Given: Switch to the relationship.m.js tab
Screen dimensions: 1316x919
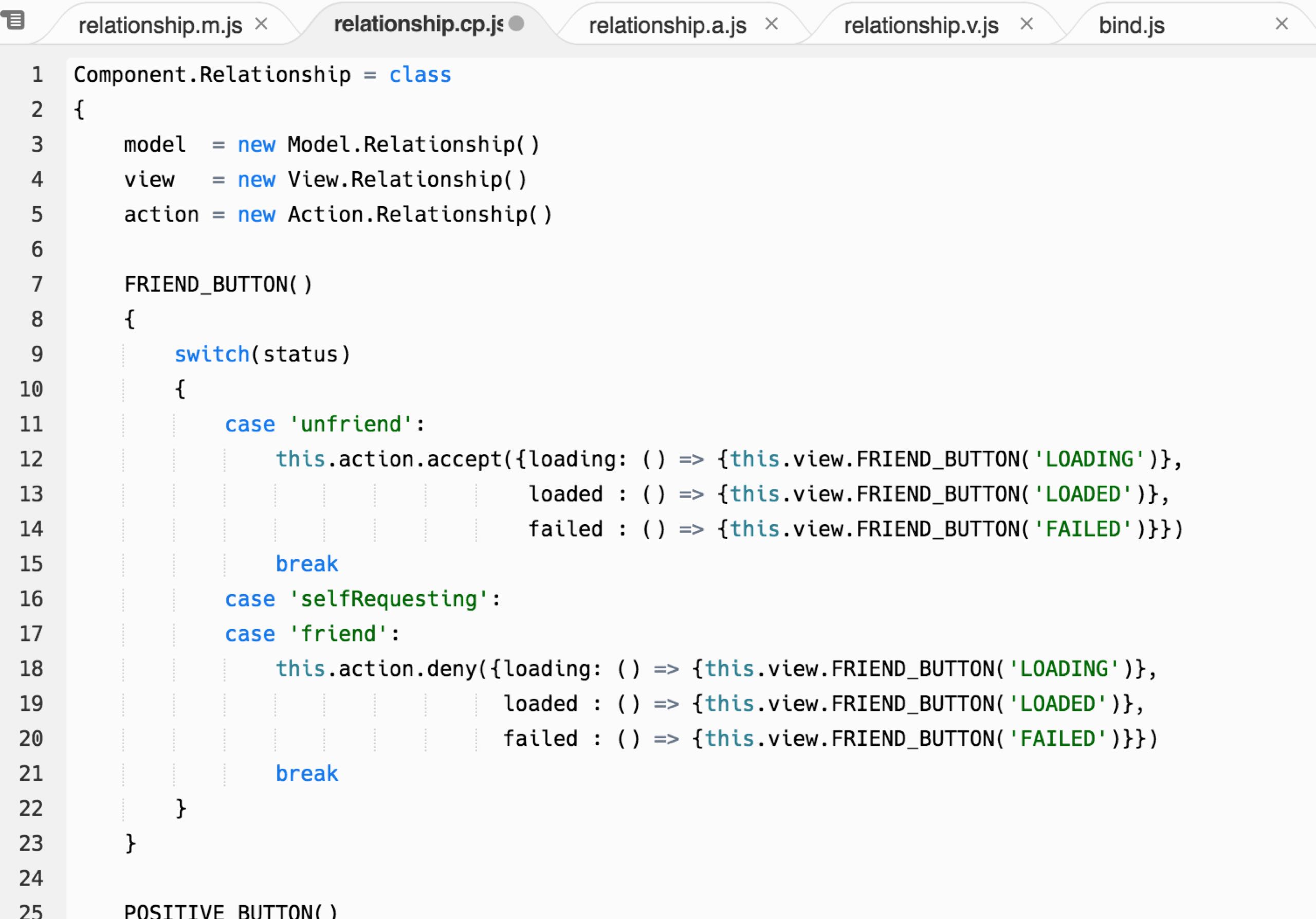Looking at the screenshot, I should (160, 25).
